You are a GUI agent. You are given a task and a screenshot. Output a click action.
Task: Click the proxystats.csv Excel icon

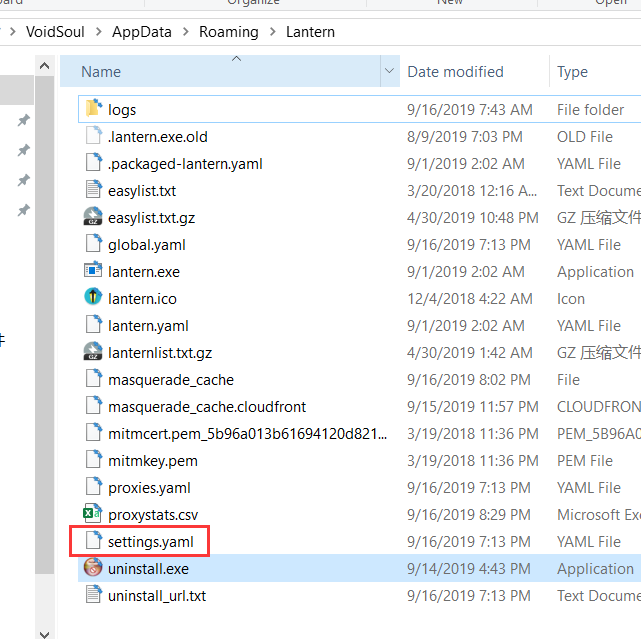click(x=93, y=513)
